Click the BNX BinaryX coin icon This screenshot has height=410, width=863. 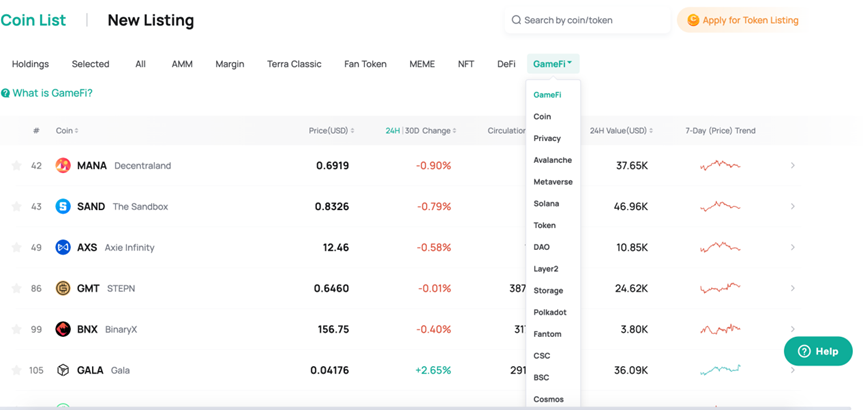[63, 329]
